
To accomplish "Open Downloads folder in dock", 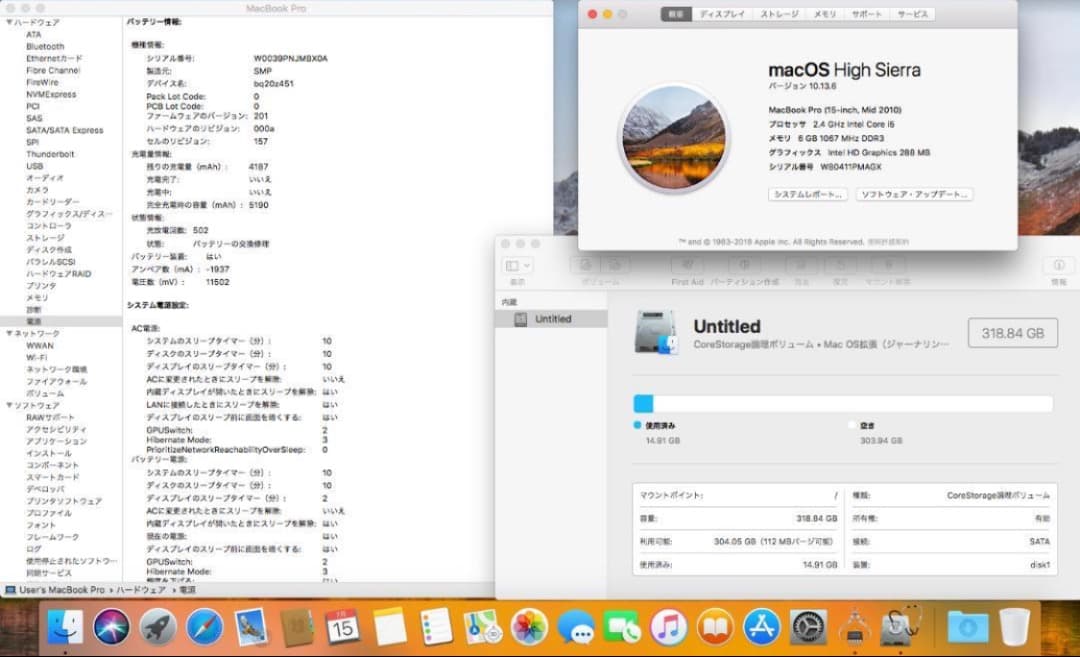I will [968, 627].
